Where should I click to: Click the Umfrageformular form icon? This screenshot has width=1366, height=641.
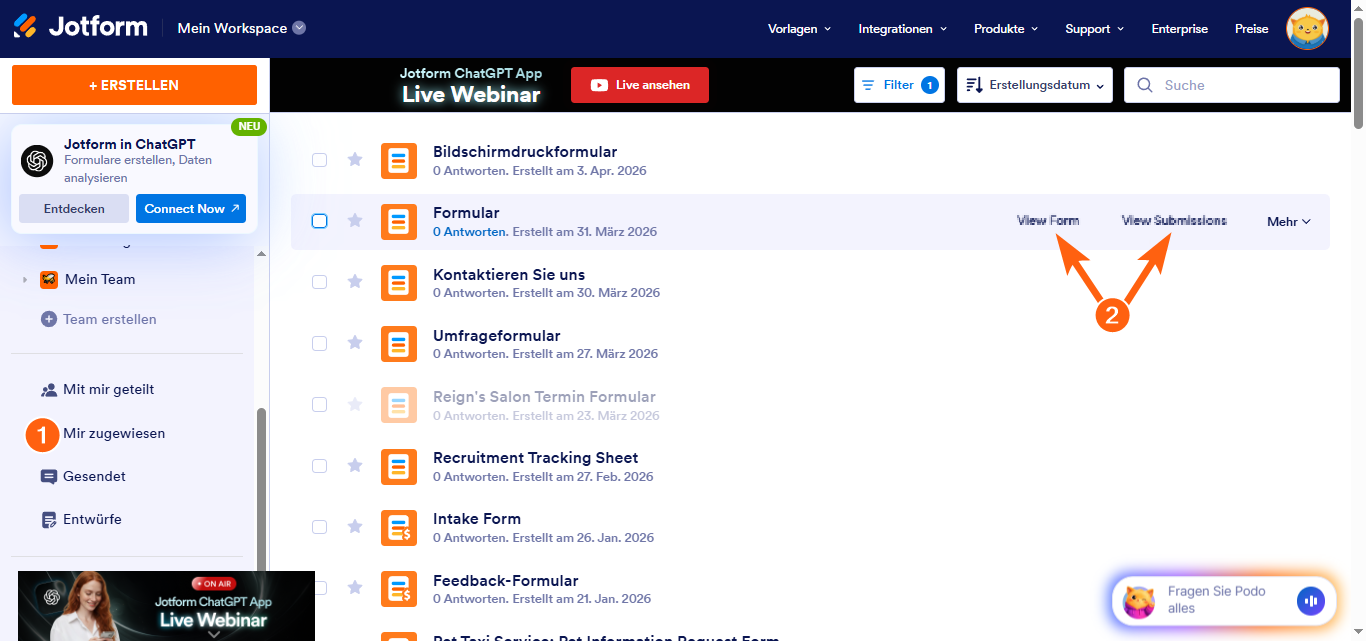click(x=399, y=344)
